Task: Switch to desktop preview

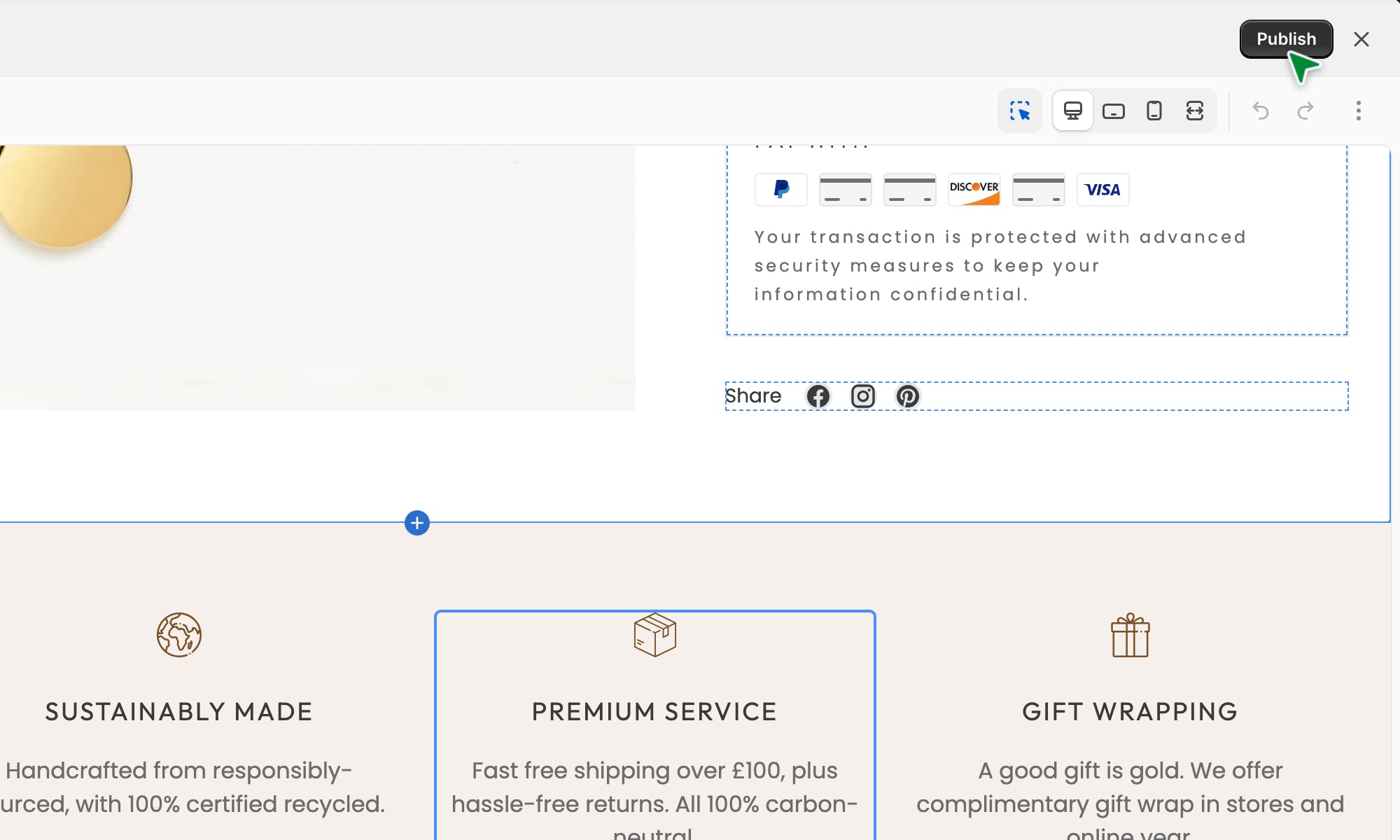Action: pyautogui.click(x=1072, y=111)
